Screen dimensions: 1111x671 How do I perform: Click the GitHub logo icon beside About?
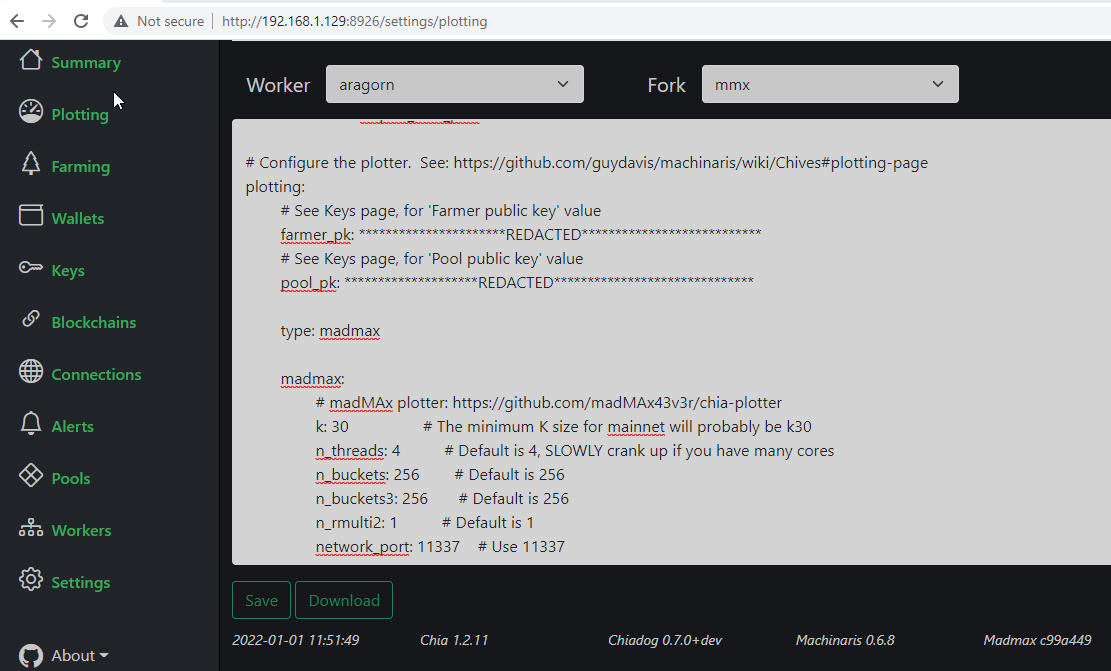point(30,655)
